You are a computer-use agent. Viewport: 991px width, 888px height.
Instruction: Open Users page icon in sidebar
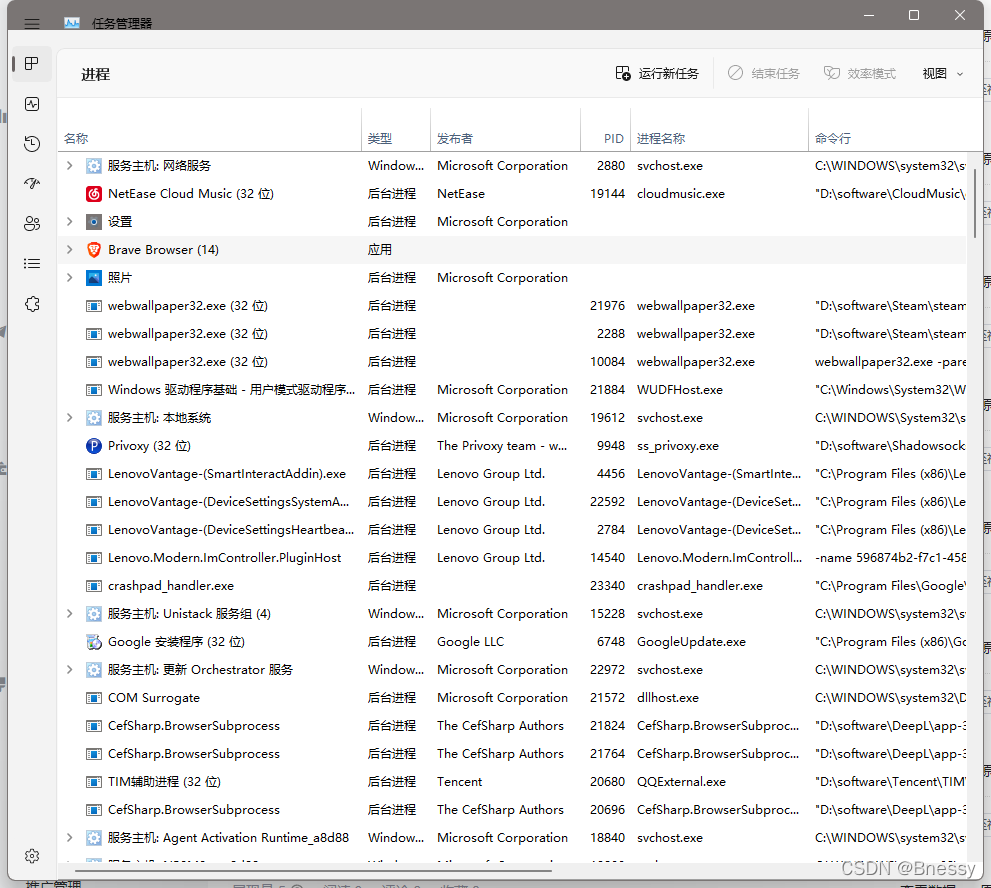click(x=32, y=223)
